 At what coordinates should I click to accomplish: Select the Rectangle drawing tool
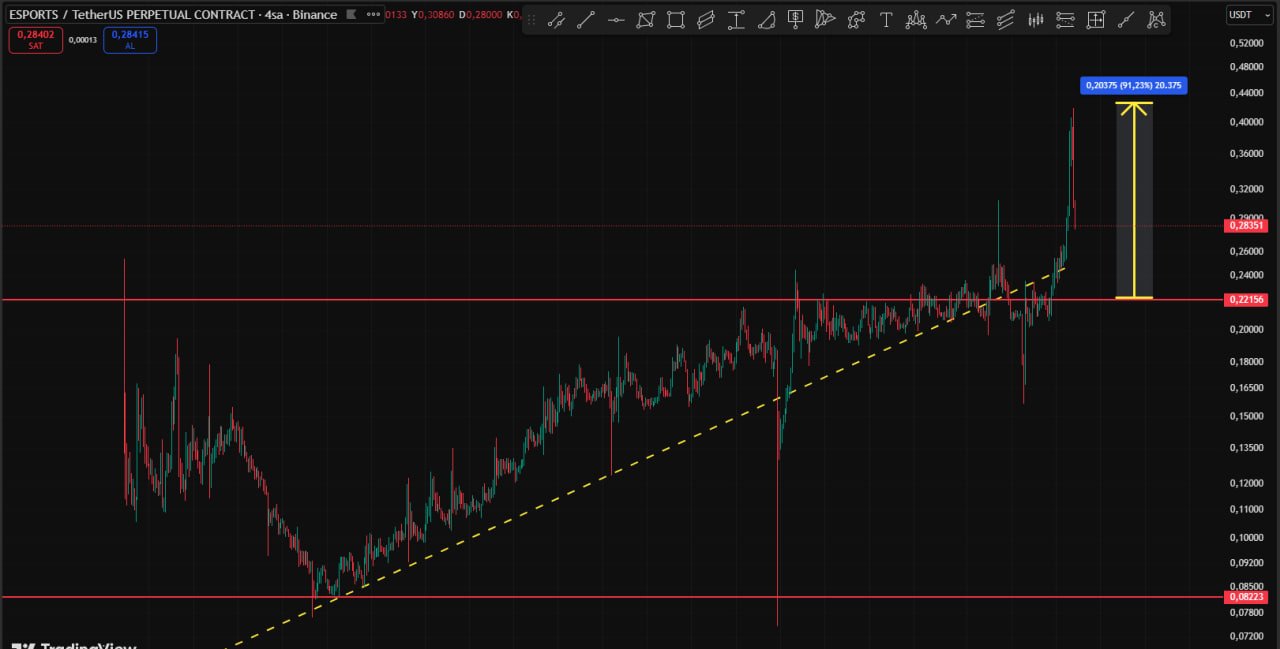click(676, 20)
